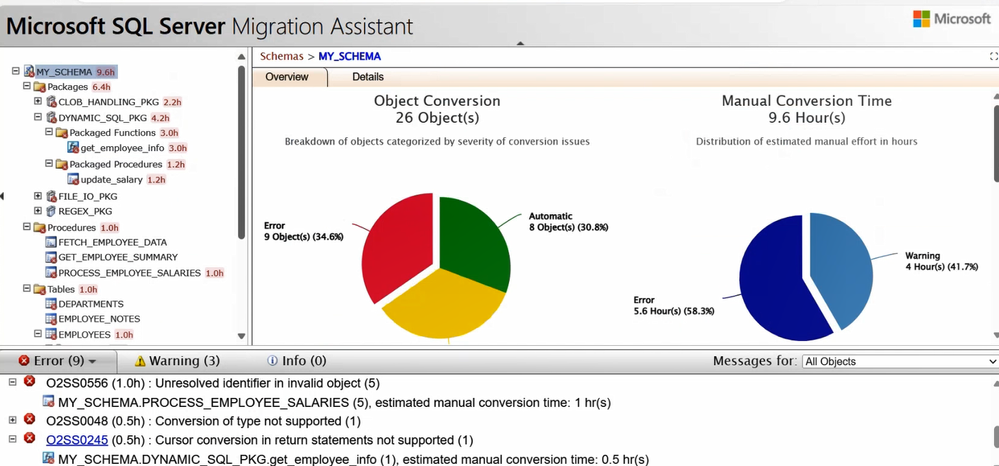999x466 pixels.
Task: Click the EMPLOYEES table icon
Action: [52, 334]
